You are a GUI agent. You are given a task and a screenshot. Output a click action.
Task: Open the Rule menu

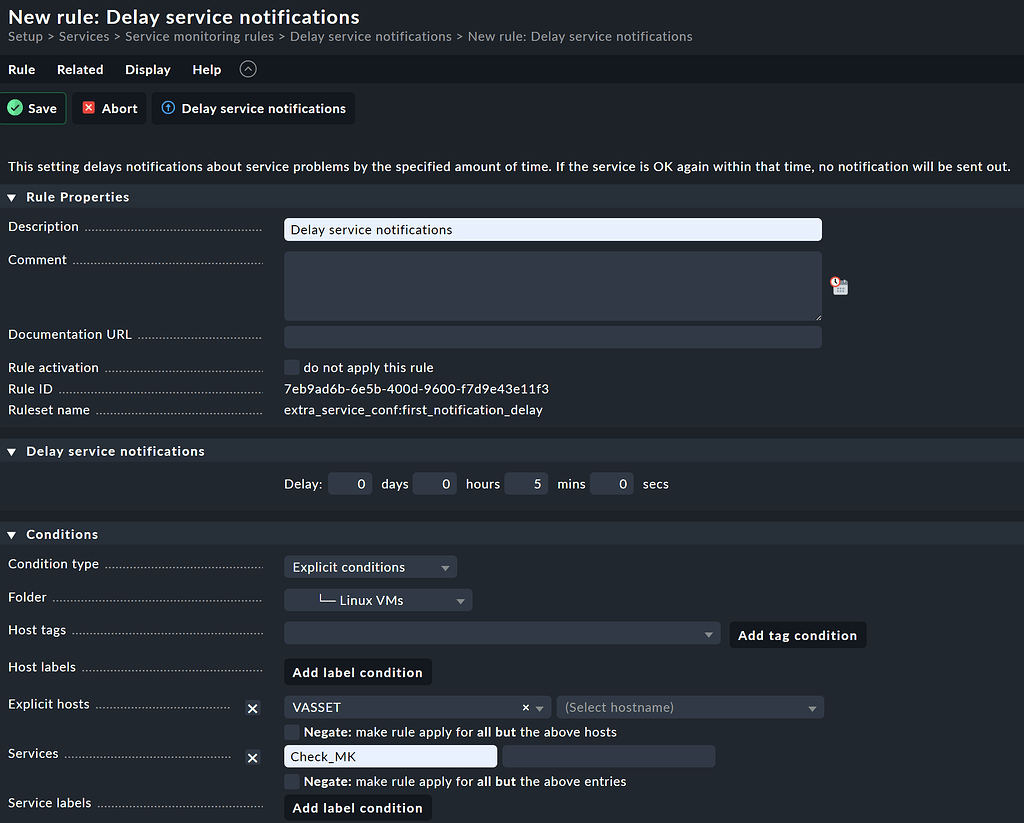click(21, 69)
